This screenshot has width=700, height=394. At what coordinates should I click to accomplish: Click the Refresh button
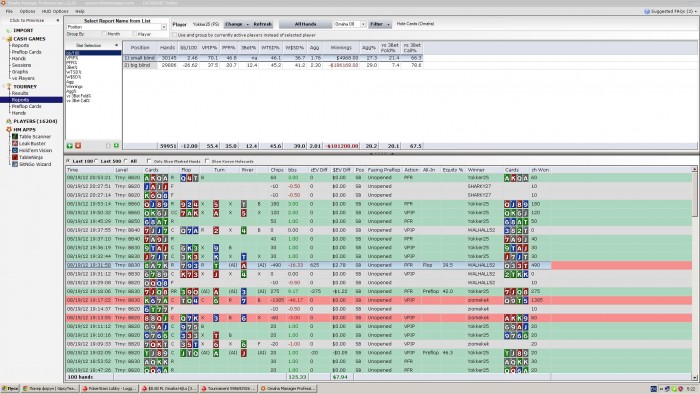[262, 24]
